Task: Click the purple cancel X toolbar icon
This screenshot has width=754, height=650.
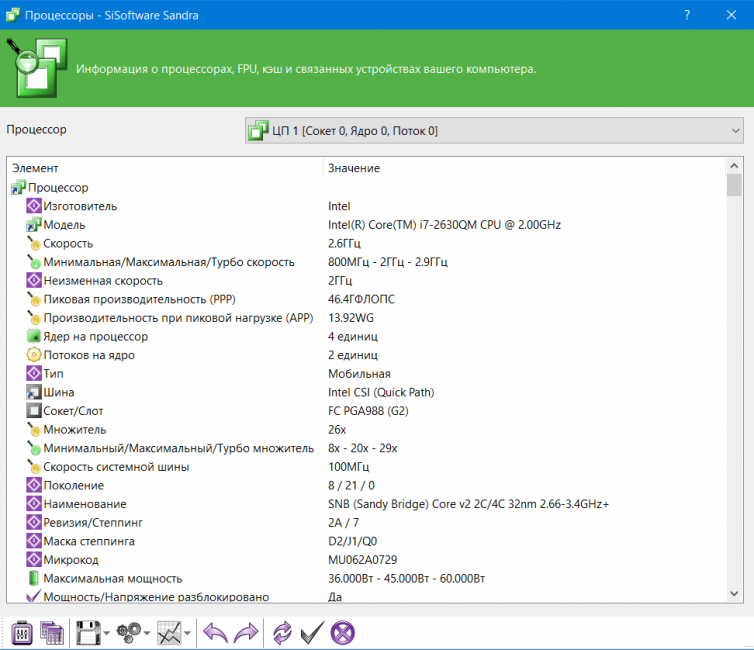Action: click(342, 633)
